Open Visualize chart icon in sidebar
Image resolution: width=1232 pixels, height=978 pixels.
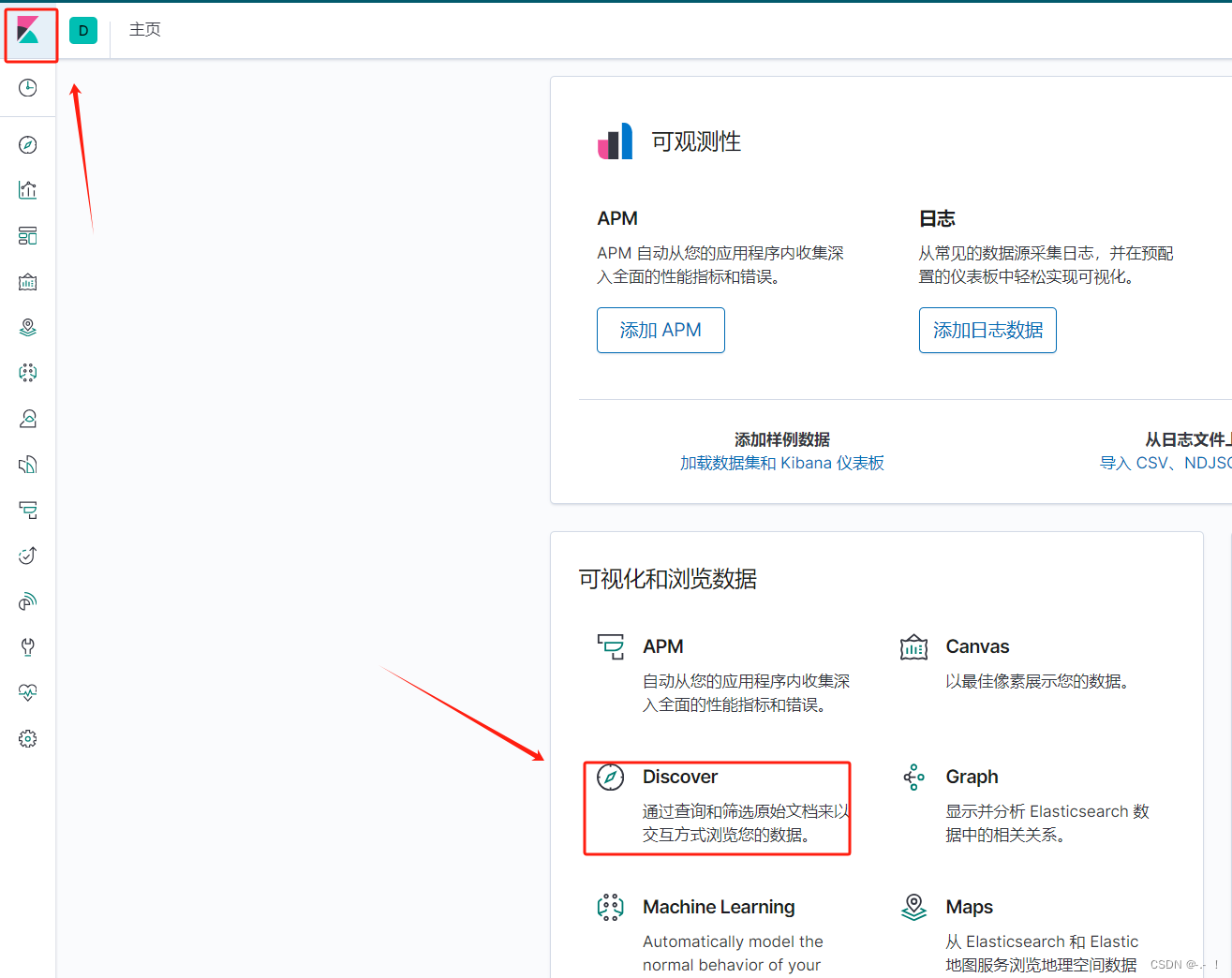coord(28,190)
